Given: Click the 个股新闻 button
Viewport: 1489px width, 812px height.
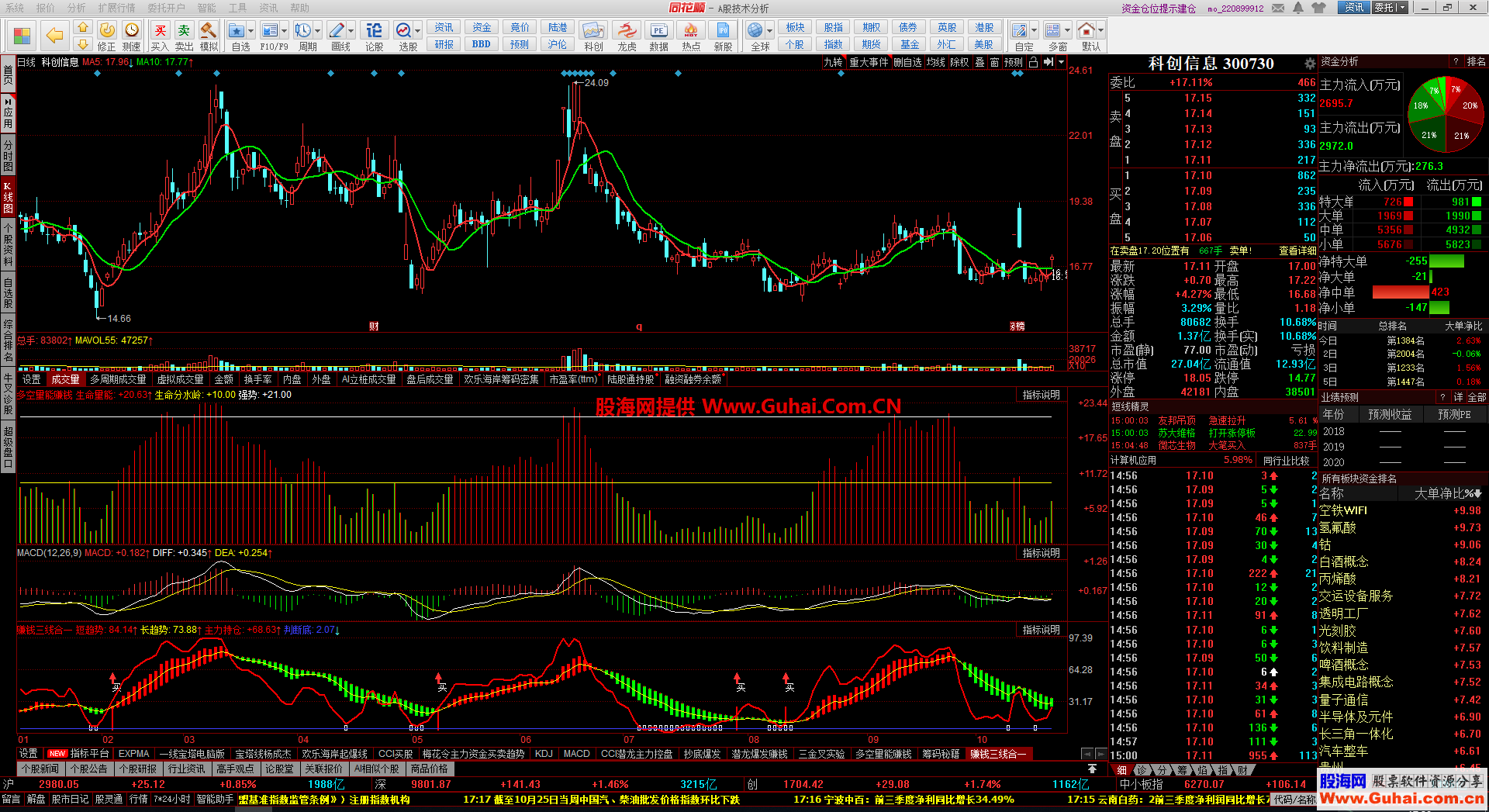Looking at the screenshot, I should (x=40, y=769).
